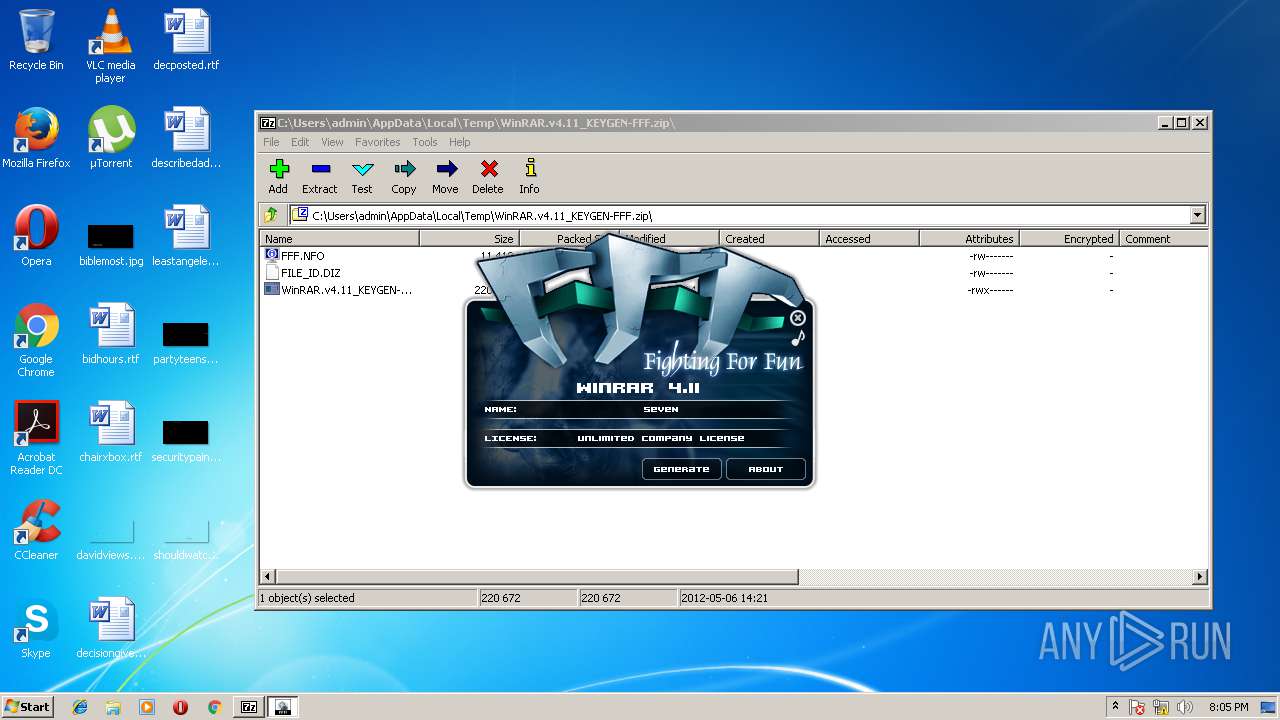
Task: Open the Windows Start menu
Action: coord(28,706)
